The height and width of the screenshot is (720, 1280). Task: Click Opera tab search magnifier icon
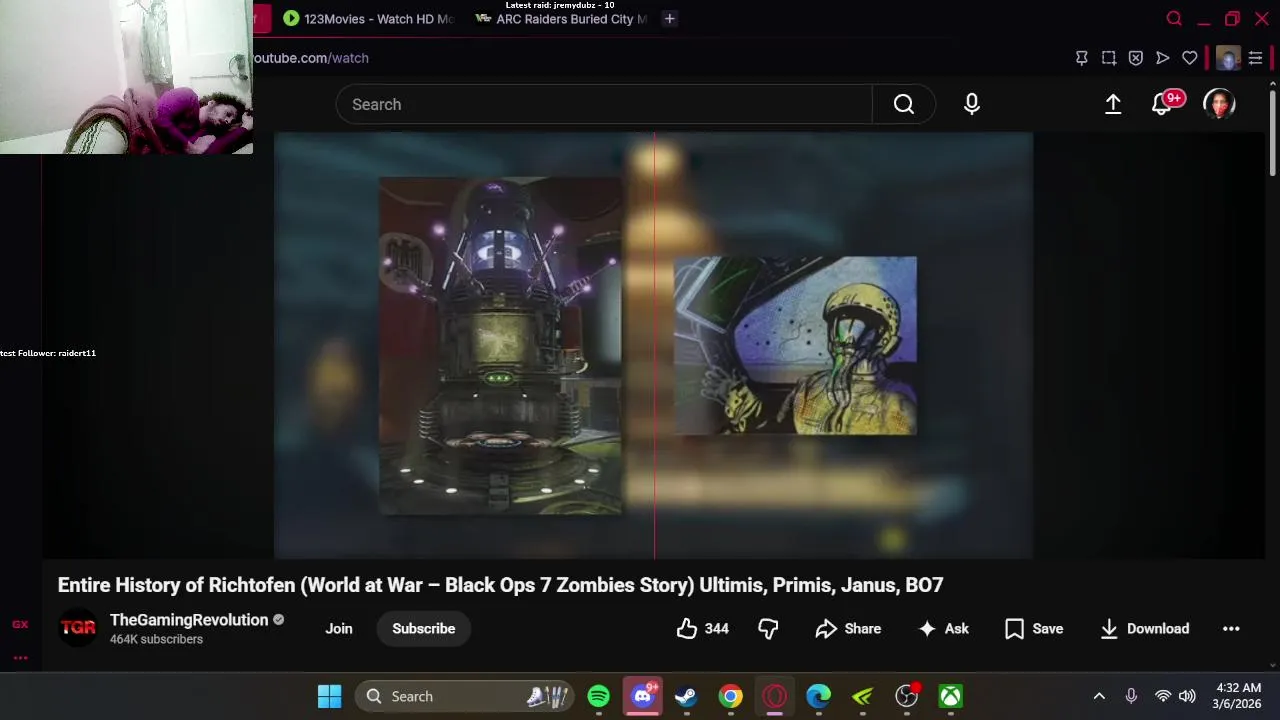(1174, 18)
